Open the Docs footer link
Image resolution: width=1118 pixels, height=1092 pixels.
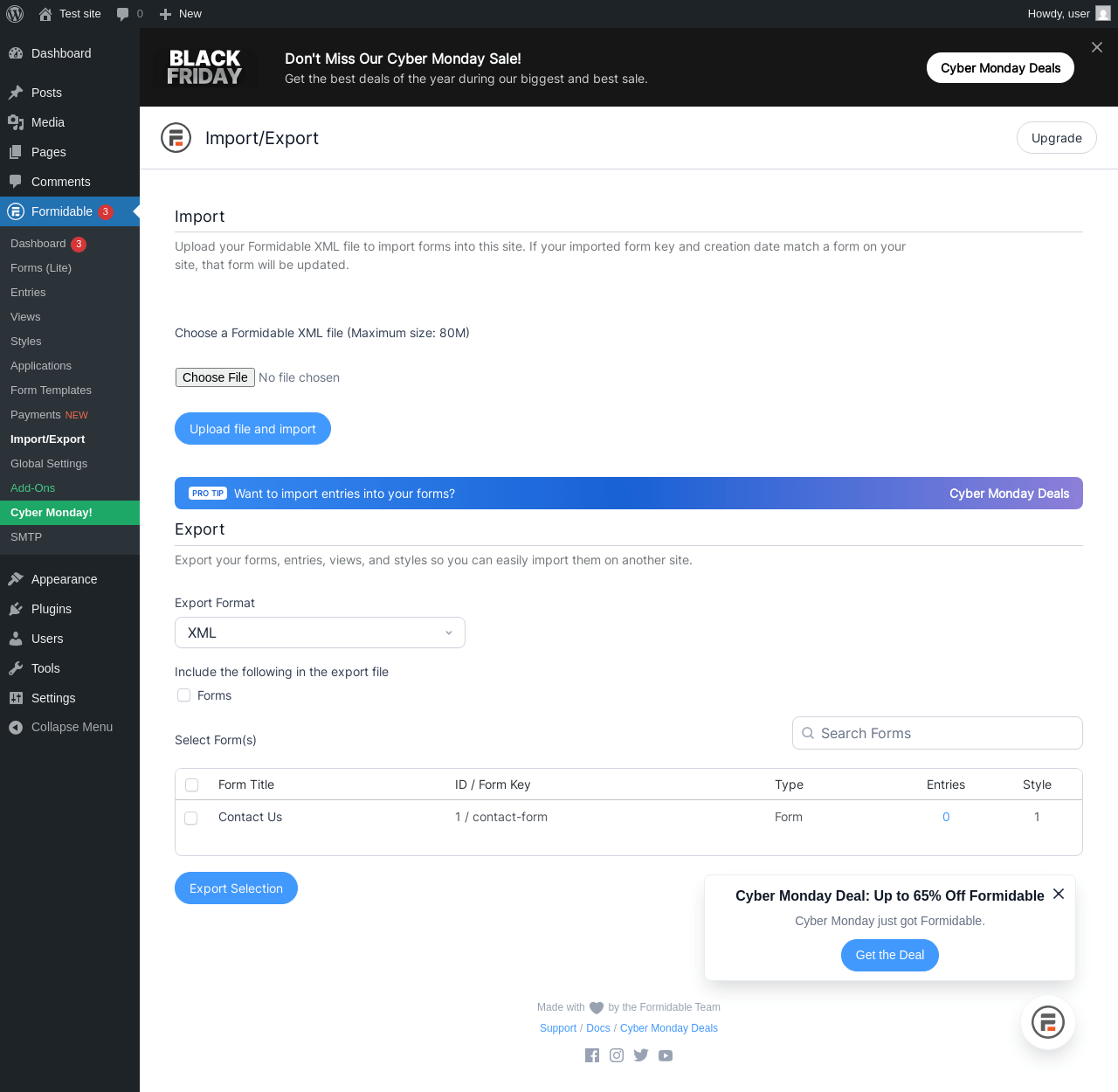(598, 1028)
